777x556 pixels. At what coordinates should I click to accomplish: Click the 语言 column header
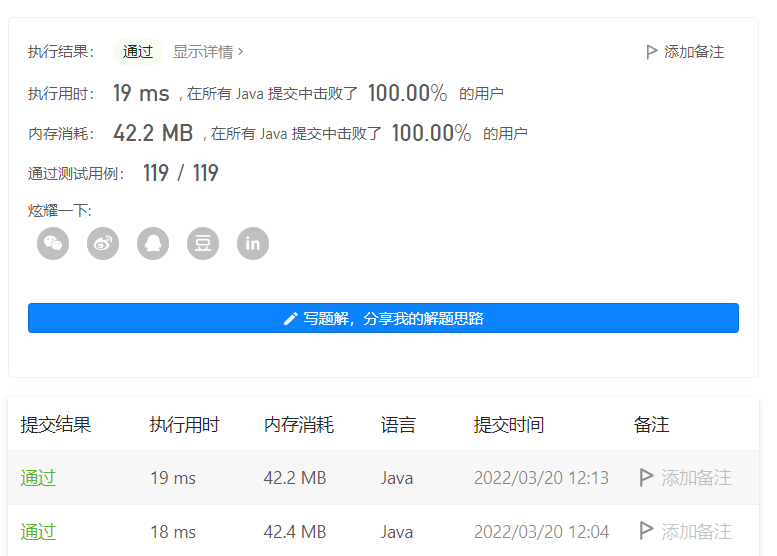398,425
